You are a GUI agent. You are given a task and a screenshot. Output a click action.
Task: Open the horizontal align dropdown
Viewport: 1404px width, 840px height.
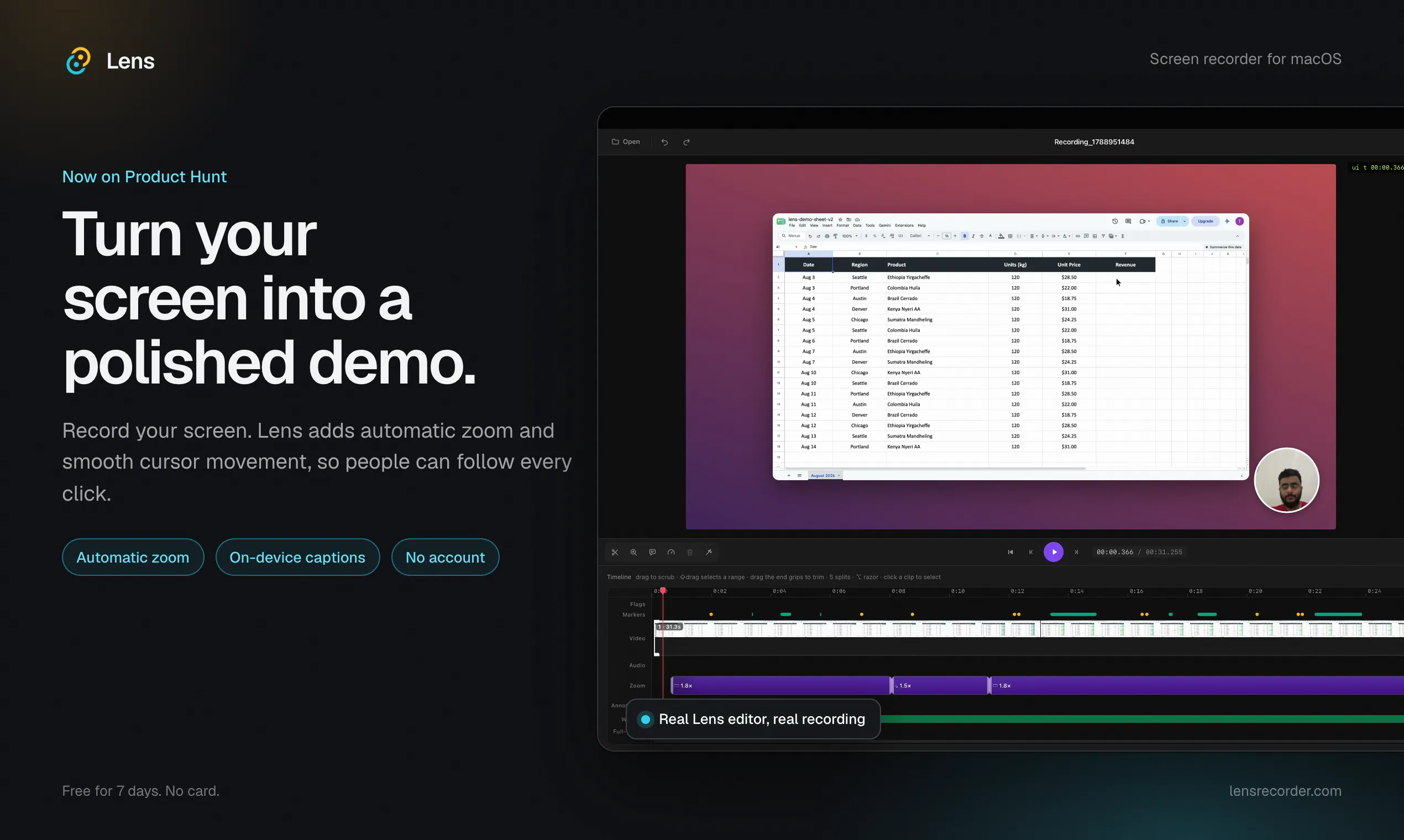coord(1033,236)
